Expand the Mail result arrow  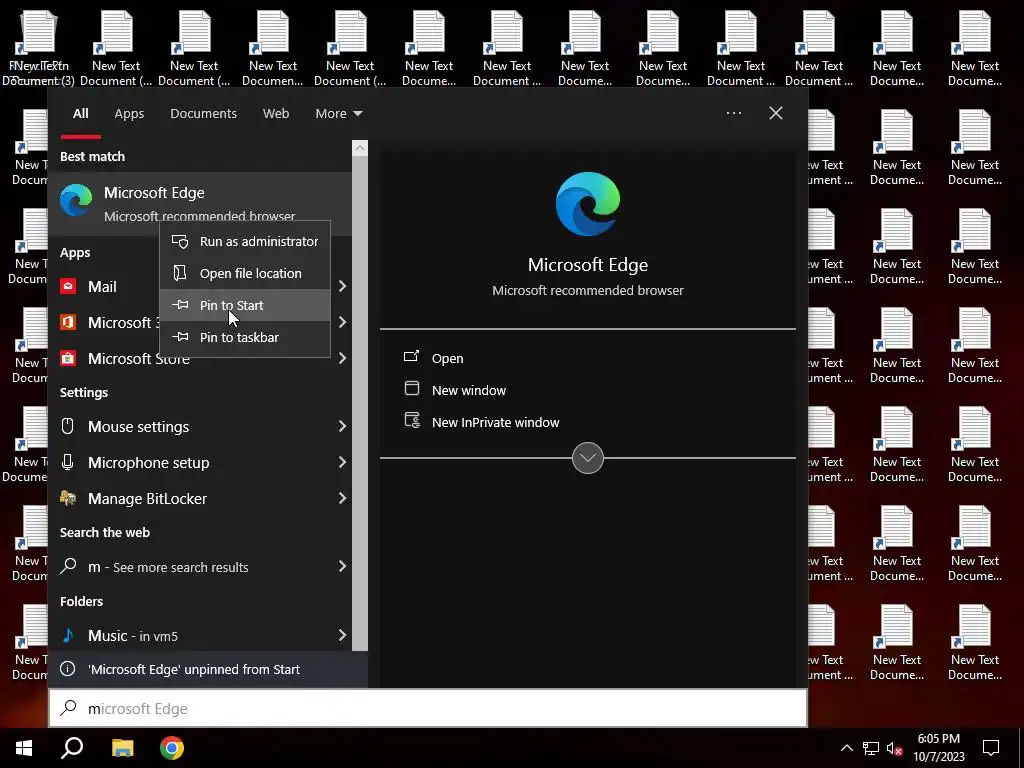point(342,286)
